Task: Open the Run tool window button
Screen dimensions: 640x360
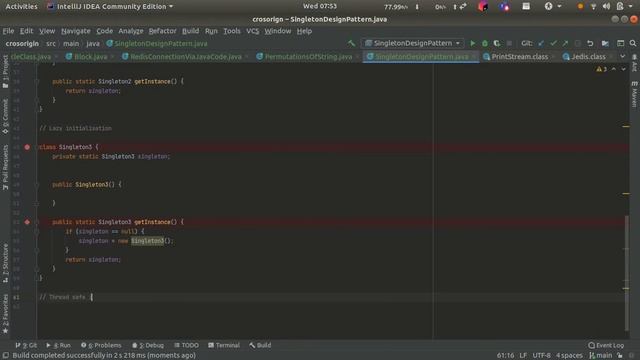Action: [x=58, y=345]
